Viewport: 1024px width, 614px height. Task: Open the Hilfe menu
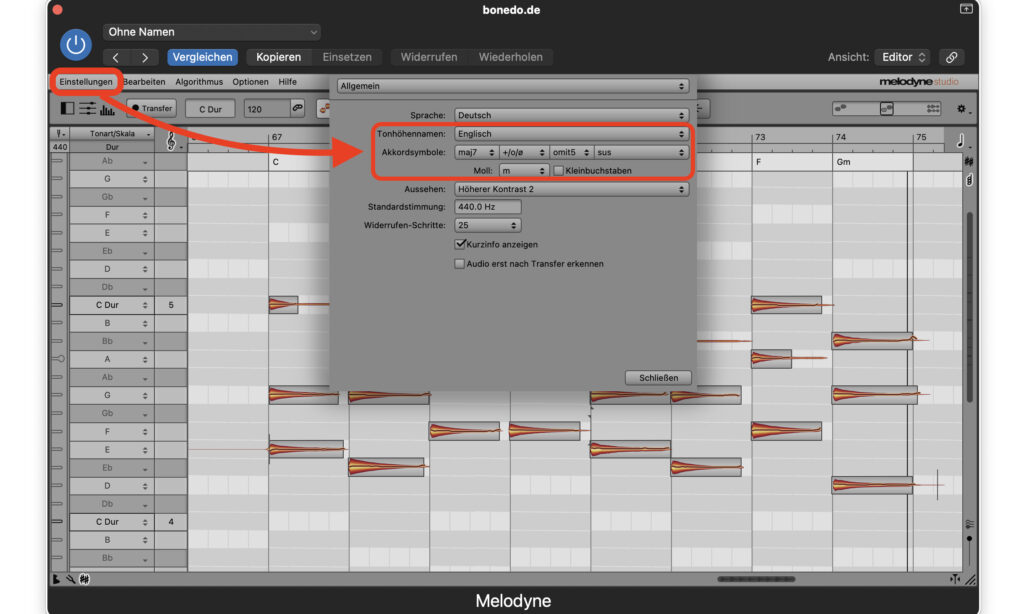tap(287, 82)
